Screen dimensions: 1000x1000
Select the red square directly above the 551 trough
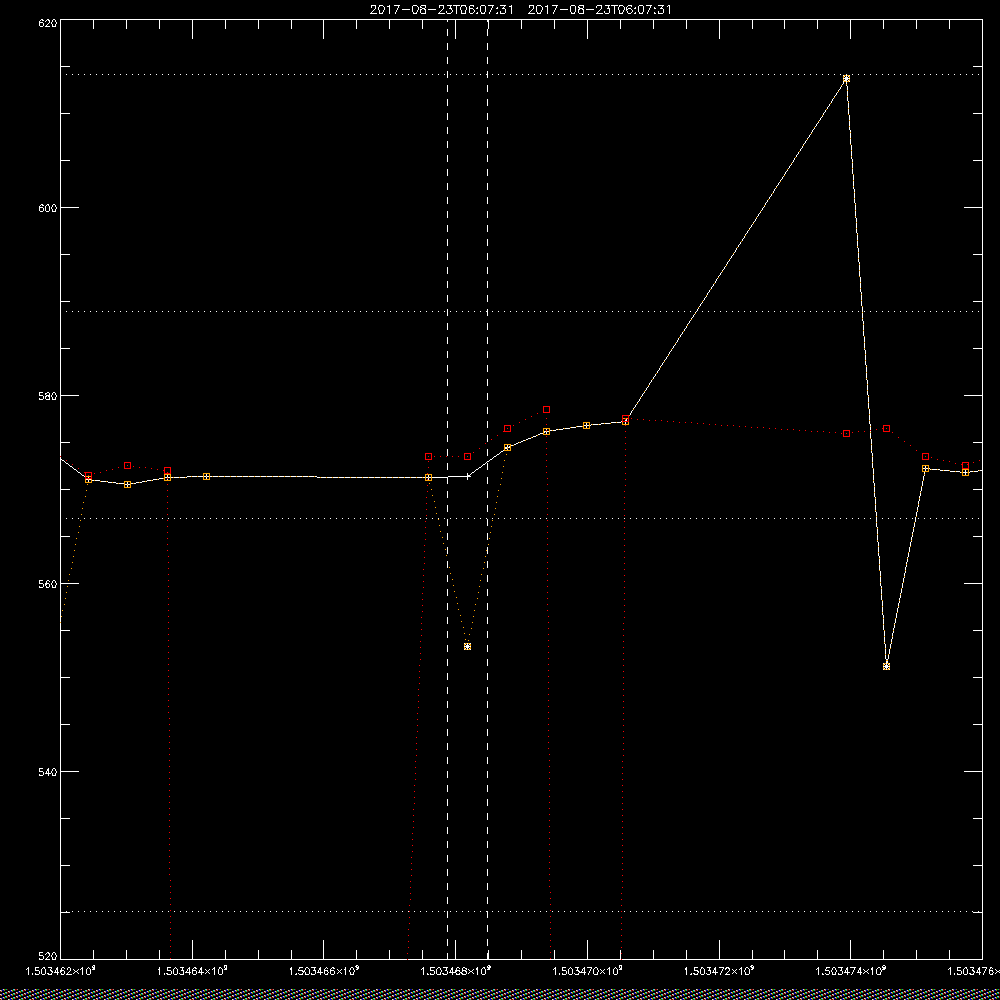coord(886,429)
